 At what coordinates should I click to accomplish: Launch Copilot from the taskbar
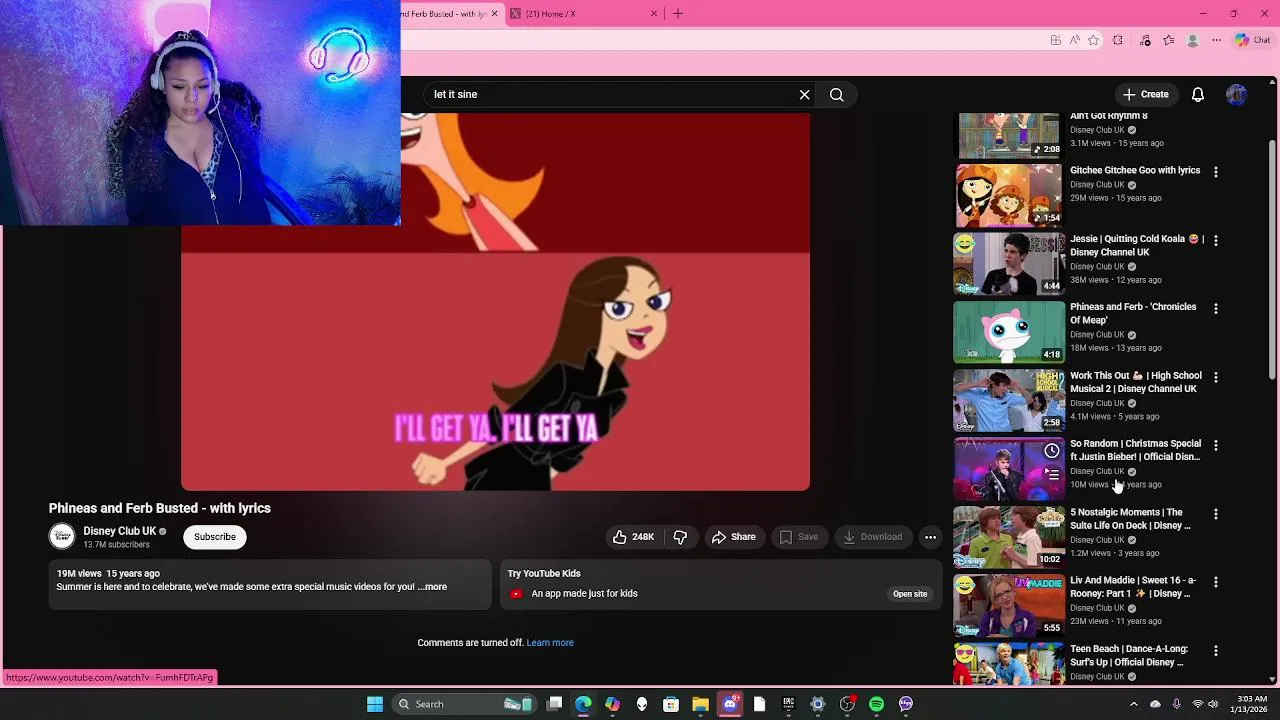coord(612,704)
